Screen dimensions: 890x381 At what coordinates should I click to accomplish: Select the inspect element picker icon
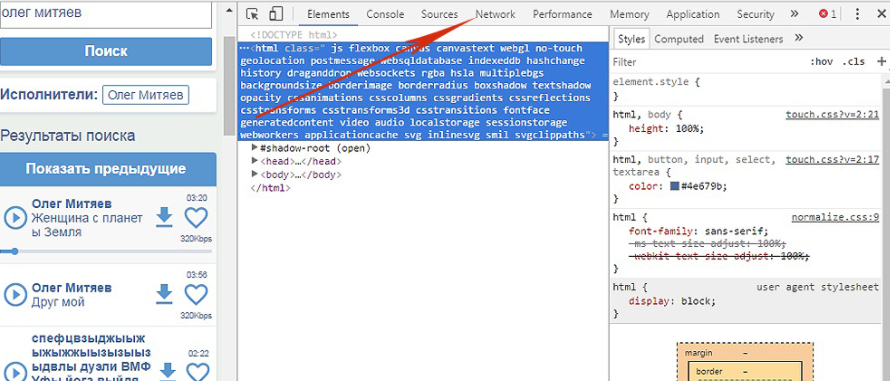point(253,14)
